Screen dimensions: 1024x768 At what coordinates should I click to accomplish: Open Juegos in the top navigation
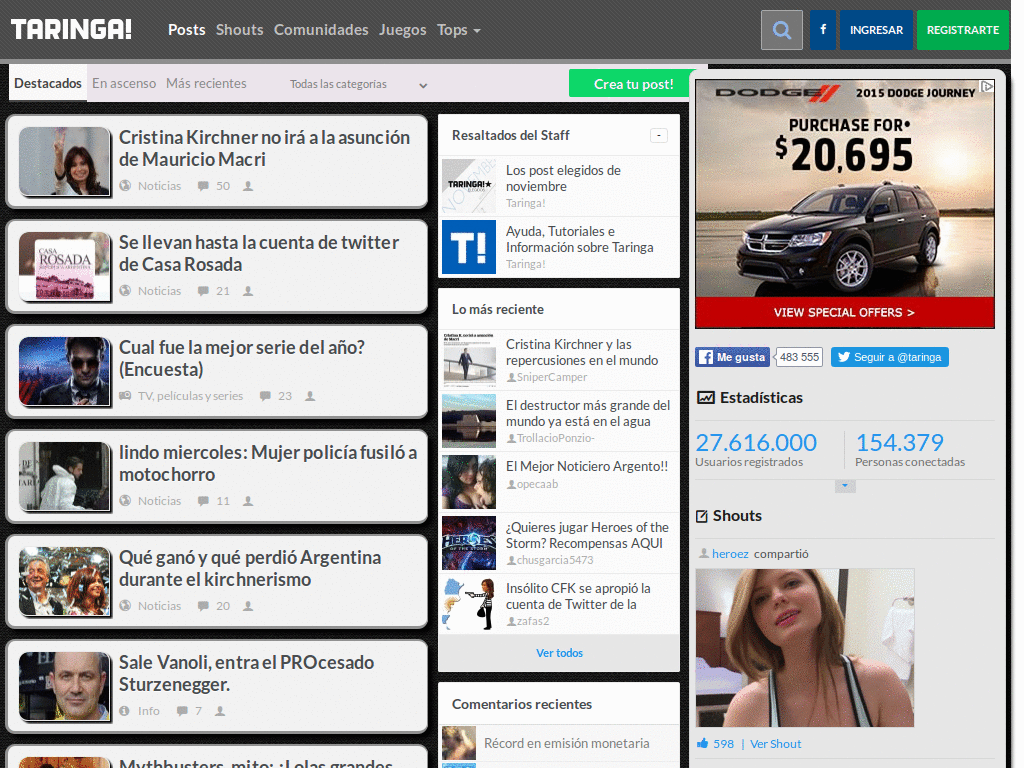click(402, 30)
